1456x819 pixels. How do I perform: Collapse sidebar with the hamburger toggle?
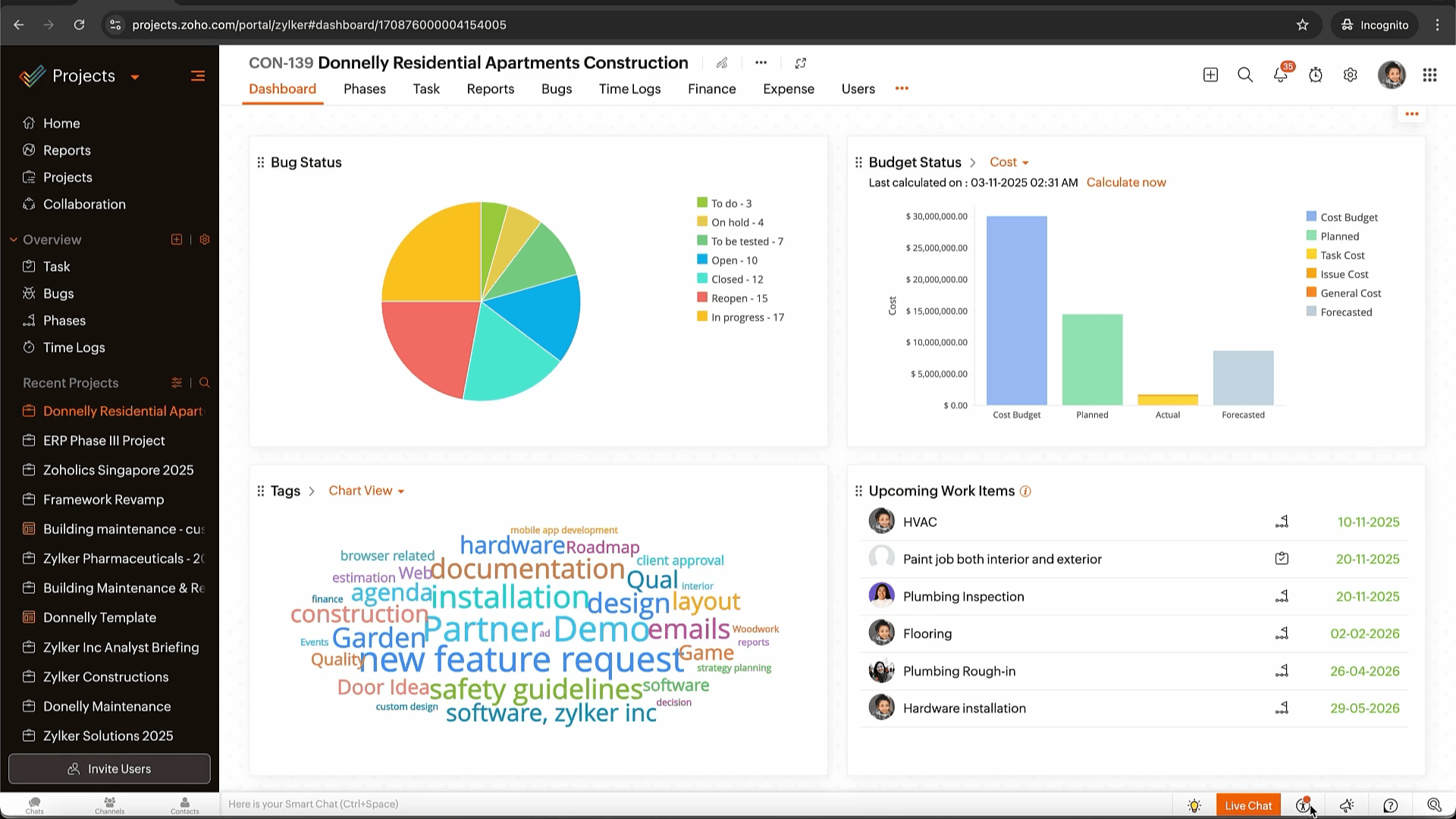point(198,76)
